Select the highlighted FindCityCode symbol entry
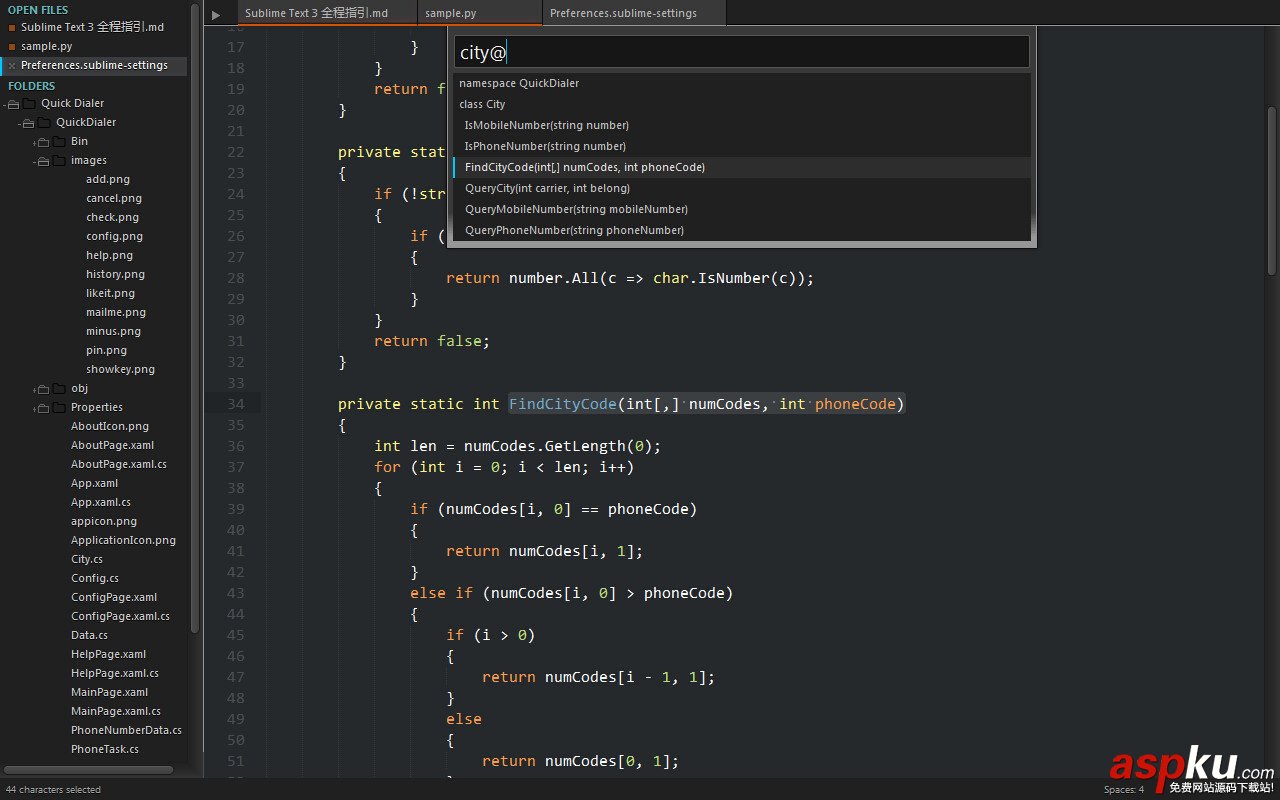 742,167
